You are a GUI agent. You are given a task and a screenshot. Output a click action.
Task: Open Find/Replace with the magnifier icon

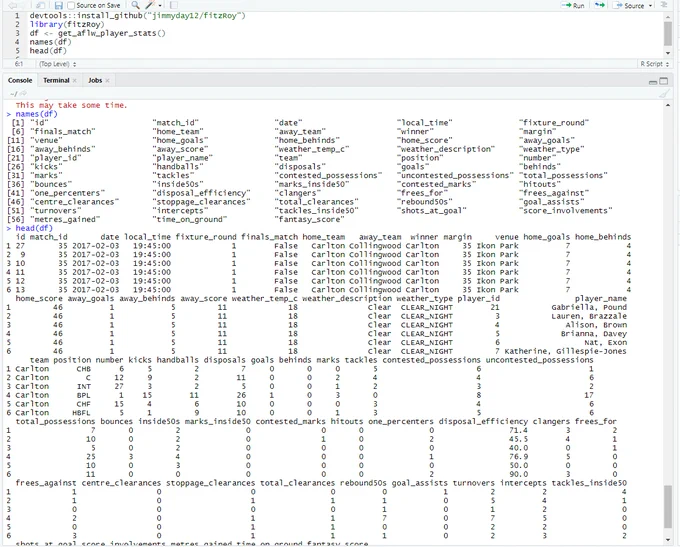(x=135, y=5)
